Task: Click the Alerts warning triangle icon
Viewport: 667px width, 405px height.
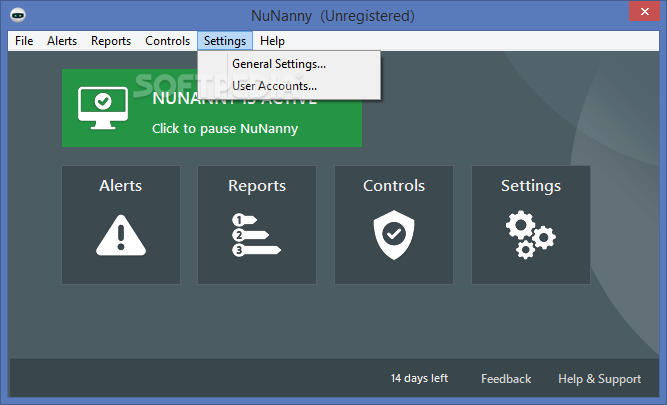Action: [x=121, y=235]
